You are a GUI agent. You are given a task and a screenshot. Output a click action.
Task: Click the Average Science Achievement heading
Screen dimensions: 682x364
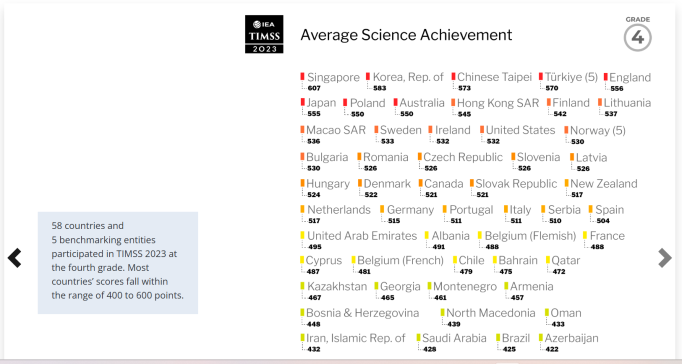click(x=406, y=35)
